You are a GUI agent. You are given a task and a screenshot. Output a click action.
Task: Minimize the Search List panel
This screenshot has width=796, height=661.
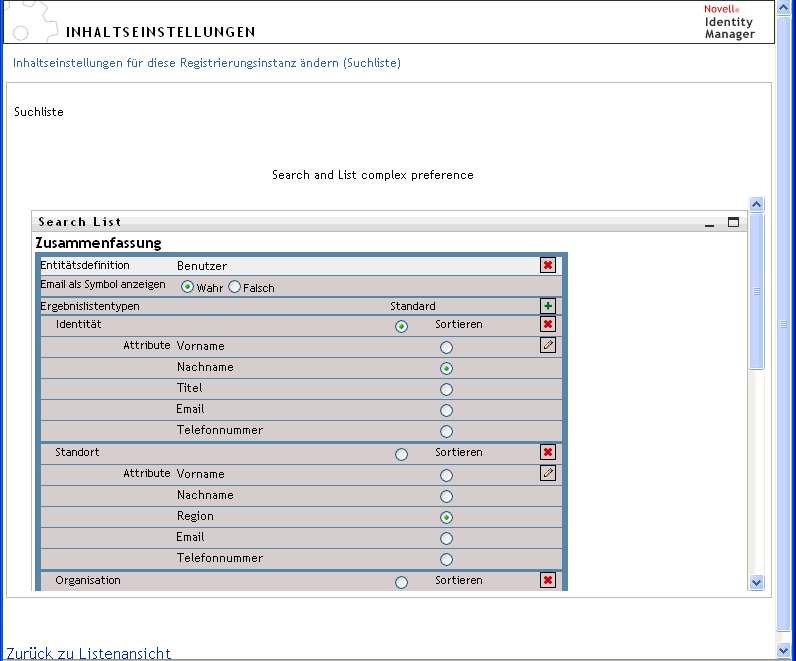pyautogui.click(x=710, y=223)
